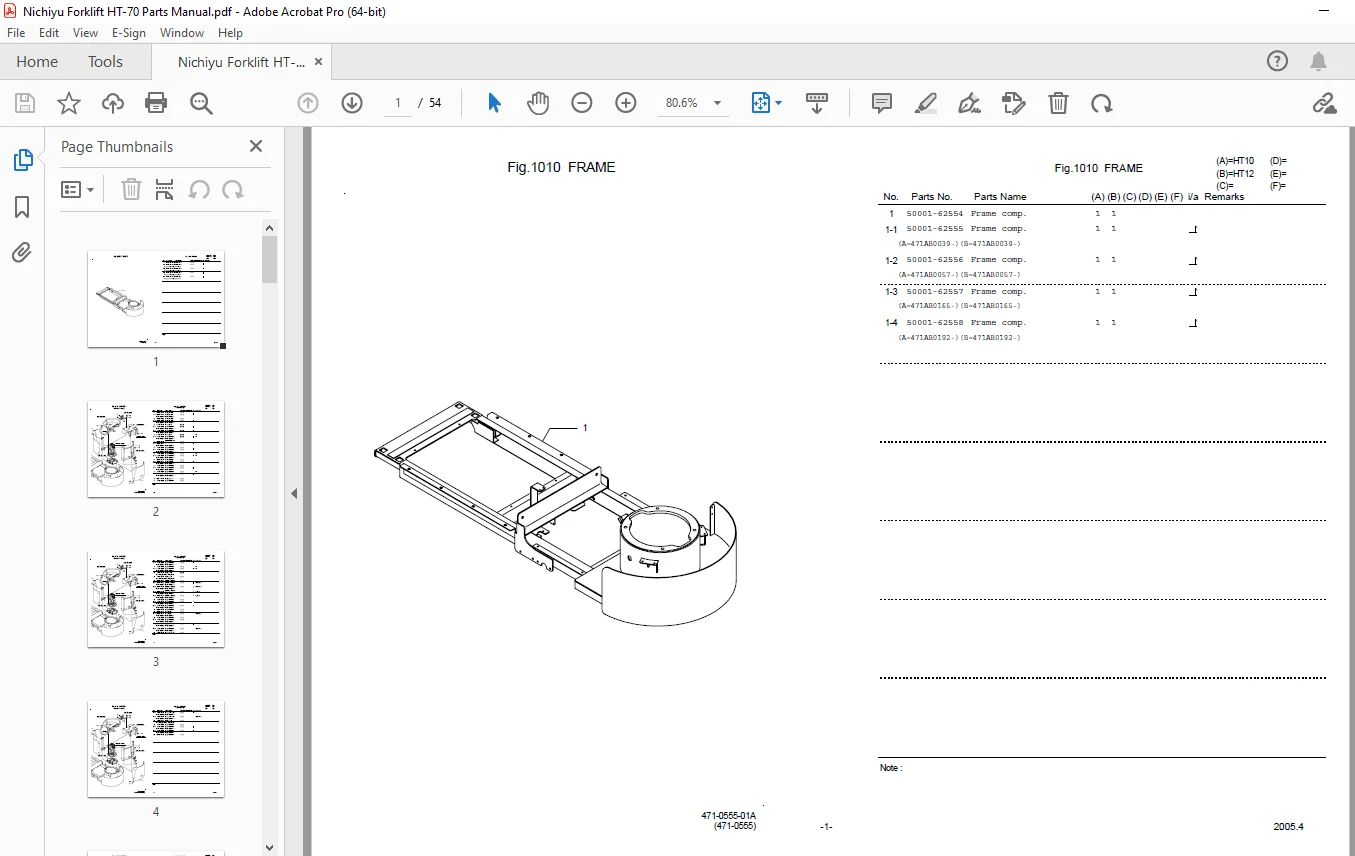Zoom in with the plus button
Viewport: 1355px width, 856px height.
tap(626, 103)
